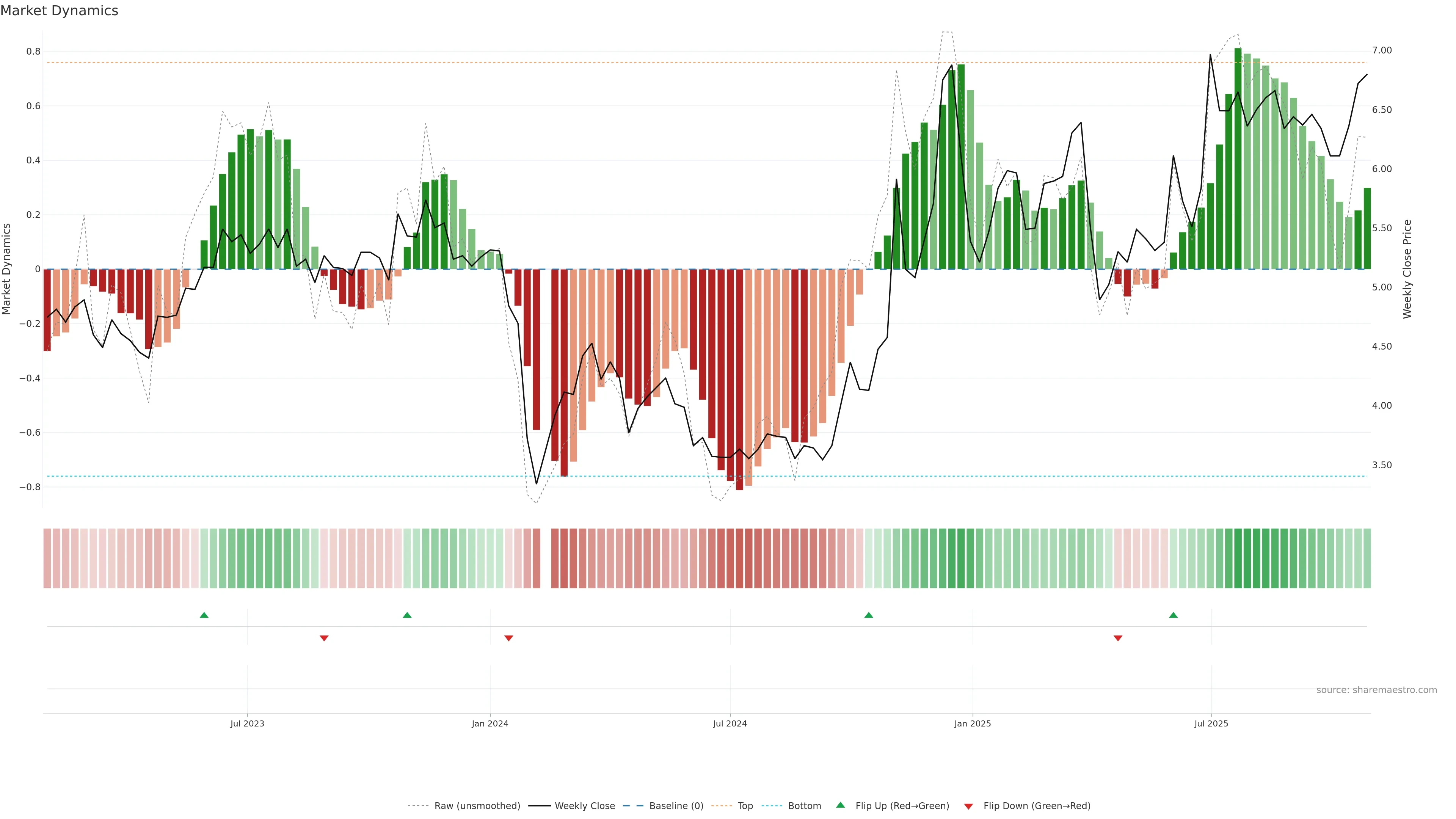Click the flip-down triangle after Jan 2024
The width and height of the screenshot is (1456, 819).
pyautogui.click(x=509, y=638)
